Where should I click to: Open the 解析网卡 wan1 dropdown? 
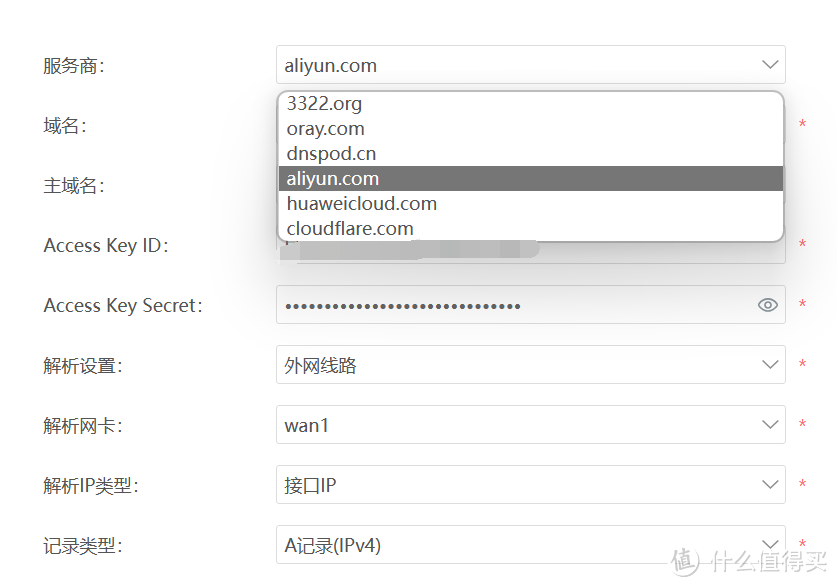point(531,424)
